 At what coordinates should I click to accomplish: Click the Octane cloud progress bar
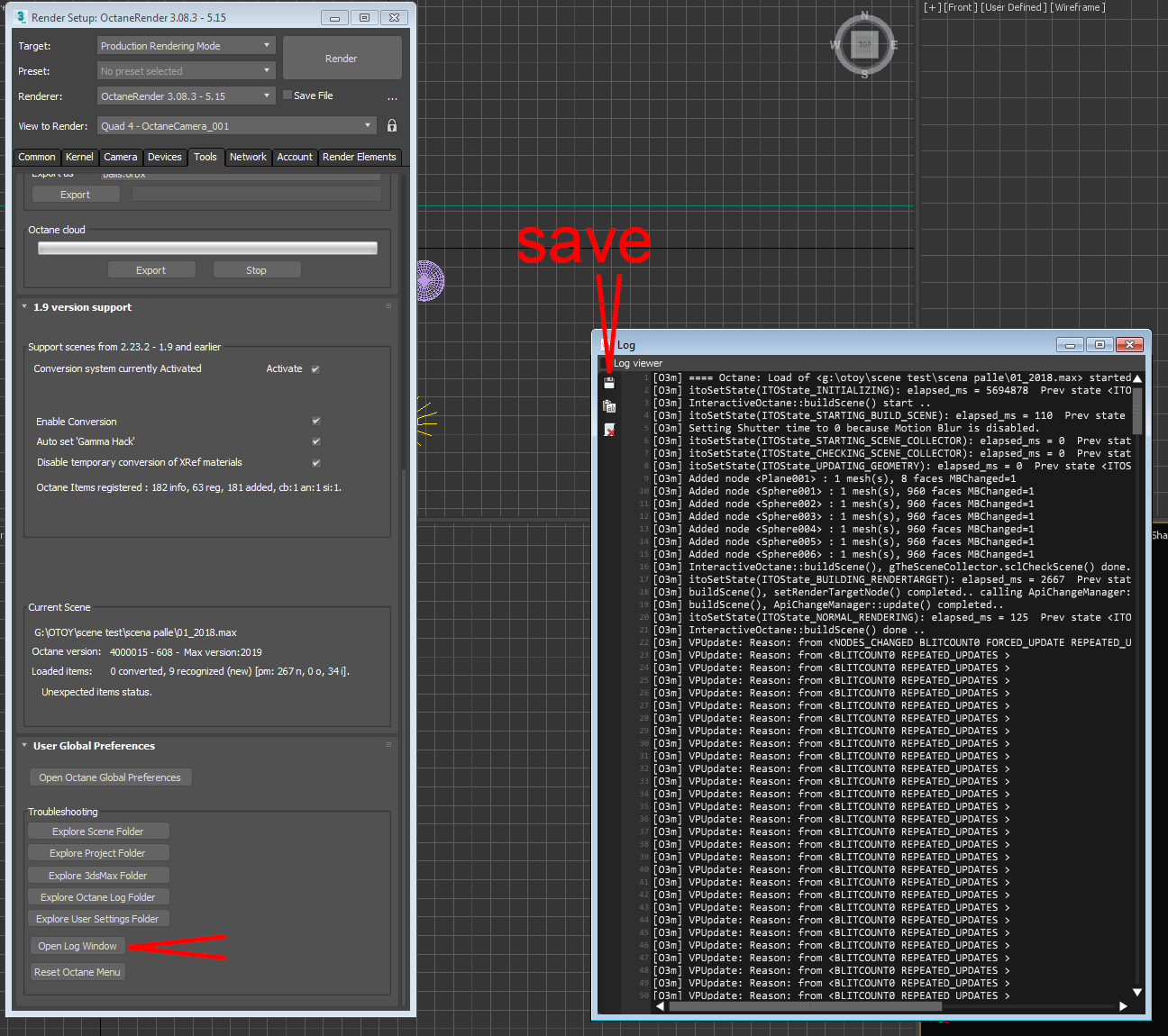pyautogui.click(x=207, y=248)
